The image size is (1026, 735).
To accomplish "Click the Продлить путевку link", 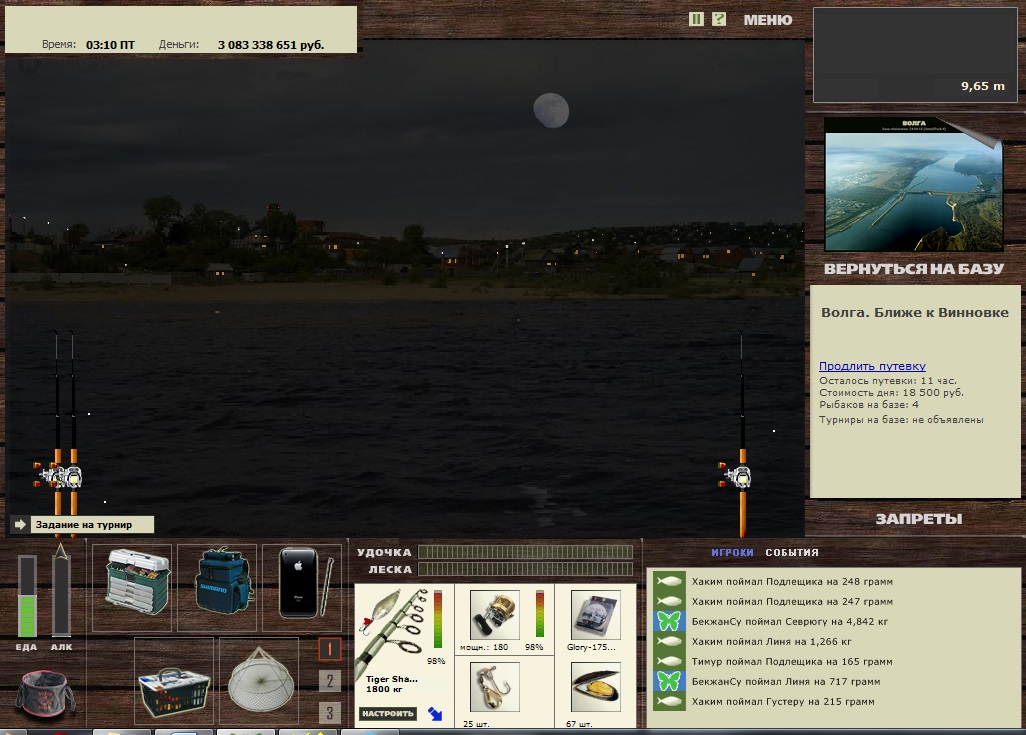I will [872, 366].
